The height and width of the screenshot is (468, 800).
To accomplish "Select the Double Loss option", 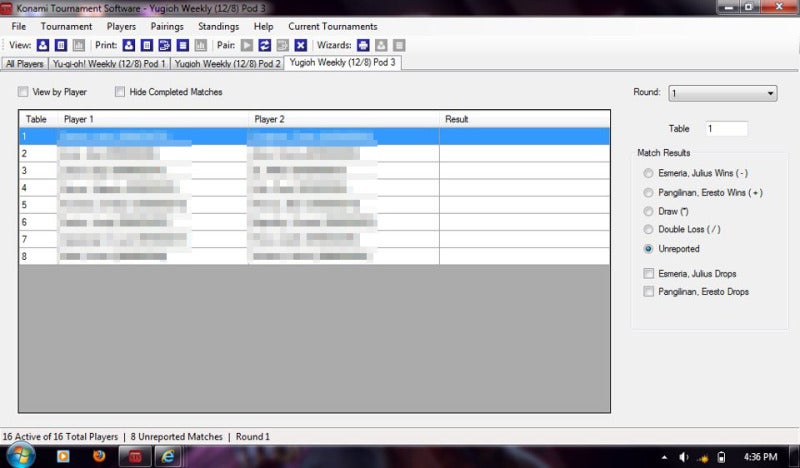I will tap(648, 230).
